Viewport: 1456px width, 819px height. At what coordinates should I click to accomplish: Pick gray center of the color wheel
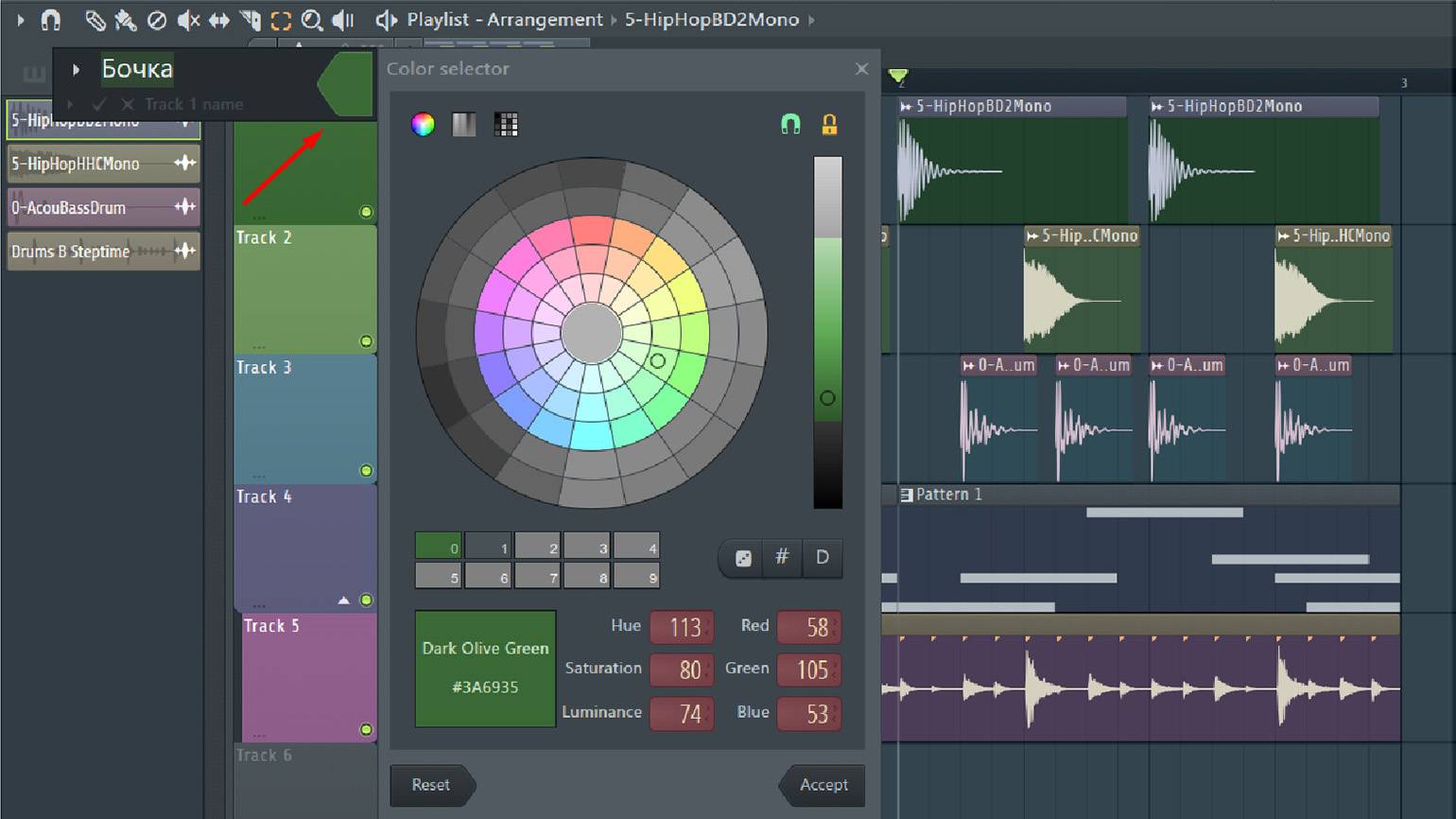(x=592, y=333)
